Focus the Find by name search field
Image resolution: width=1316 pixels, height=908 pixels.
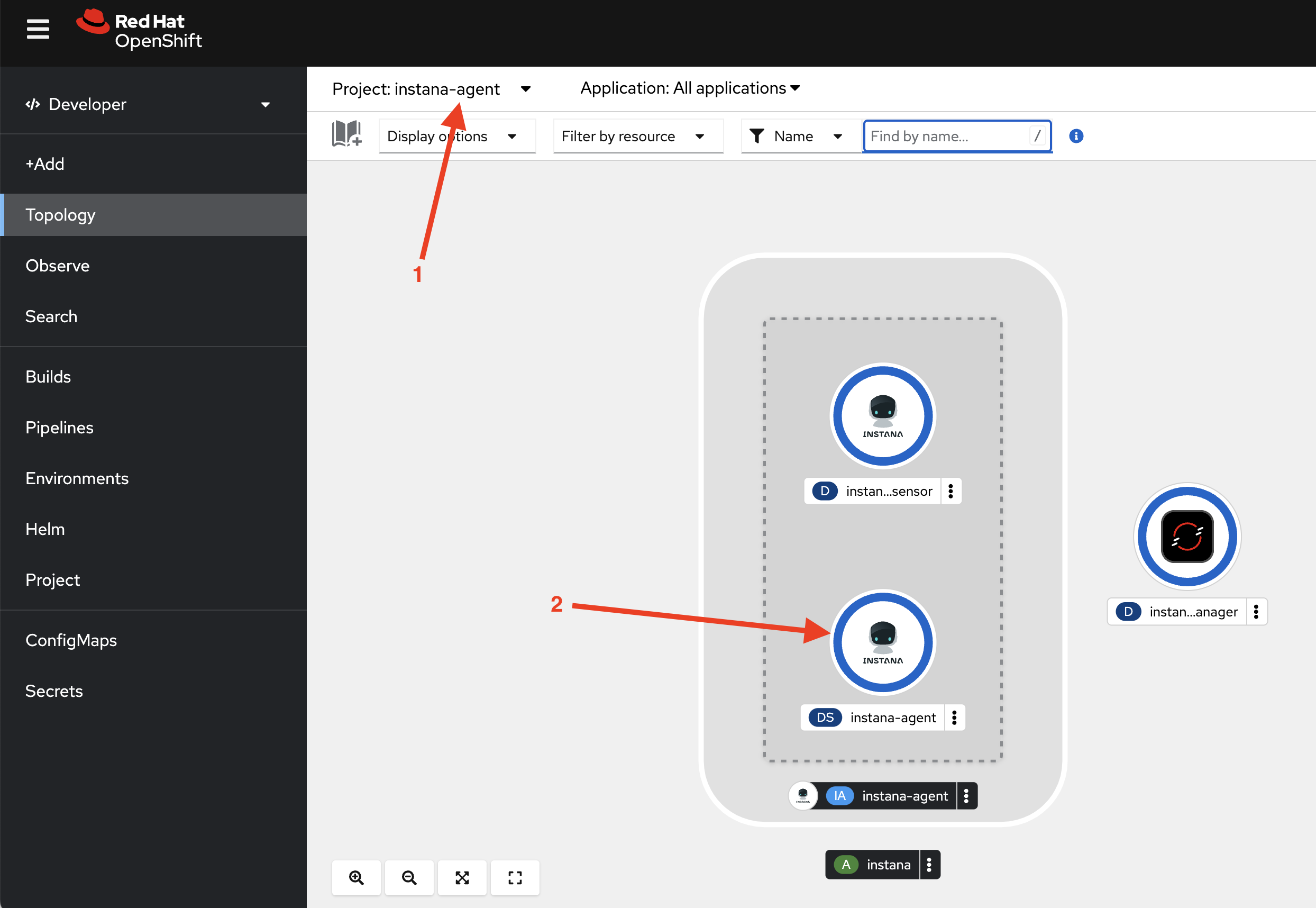[x=957, y=136]
